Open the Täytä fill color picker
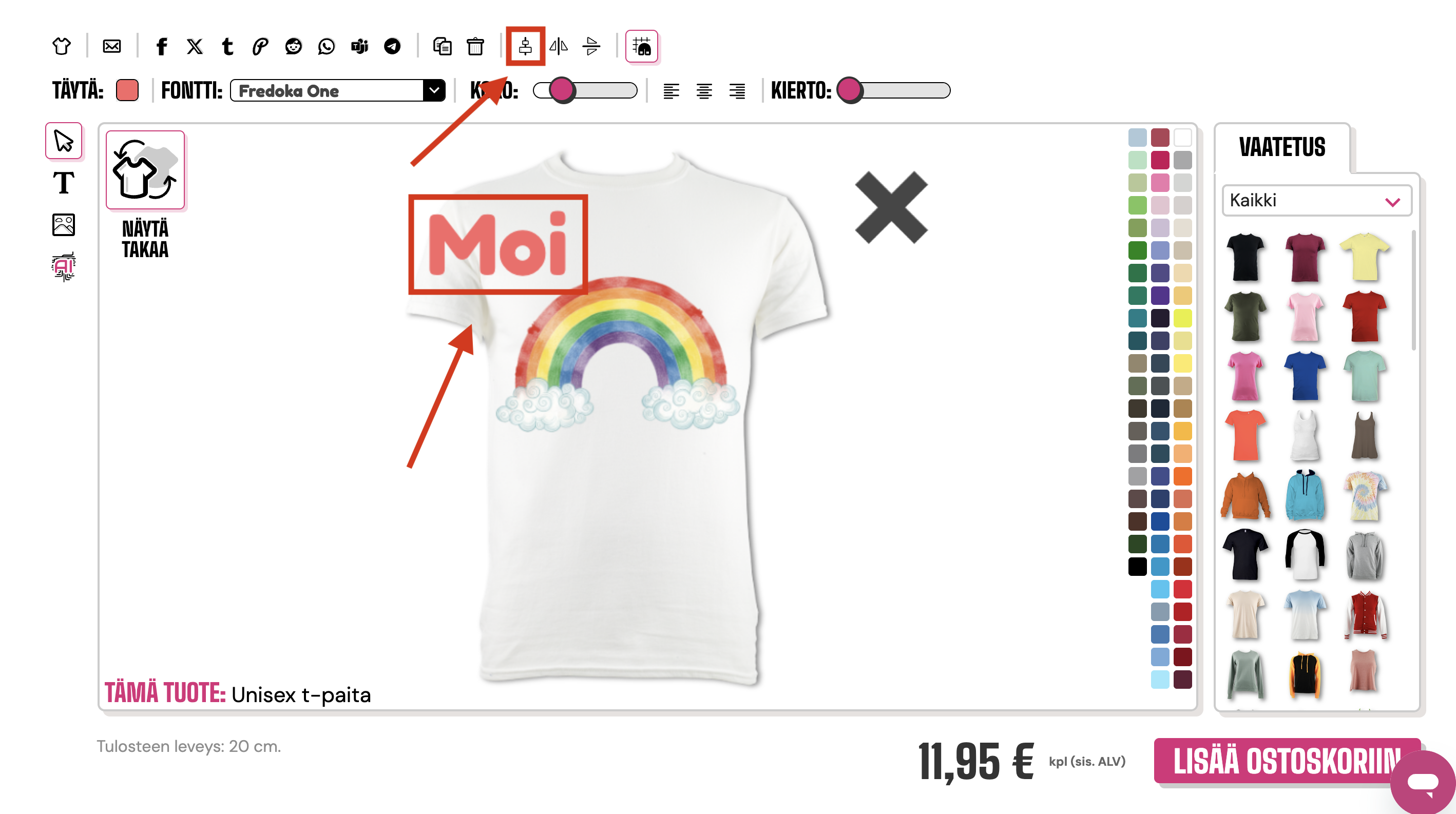1456x814 pixels. [127, 90]
